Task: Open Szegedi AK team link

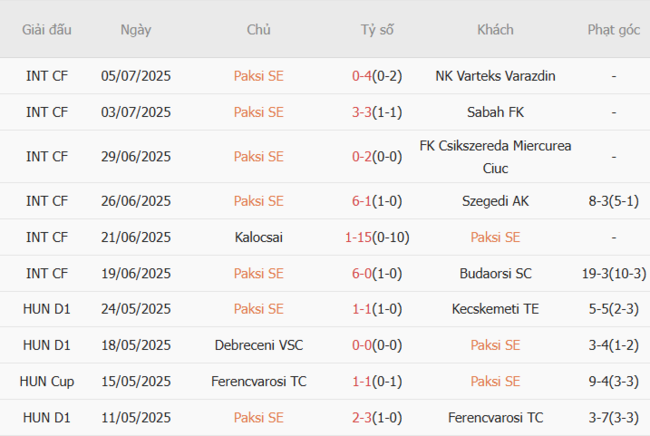Action: (x=496, y=201)
